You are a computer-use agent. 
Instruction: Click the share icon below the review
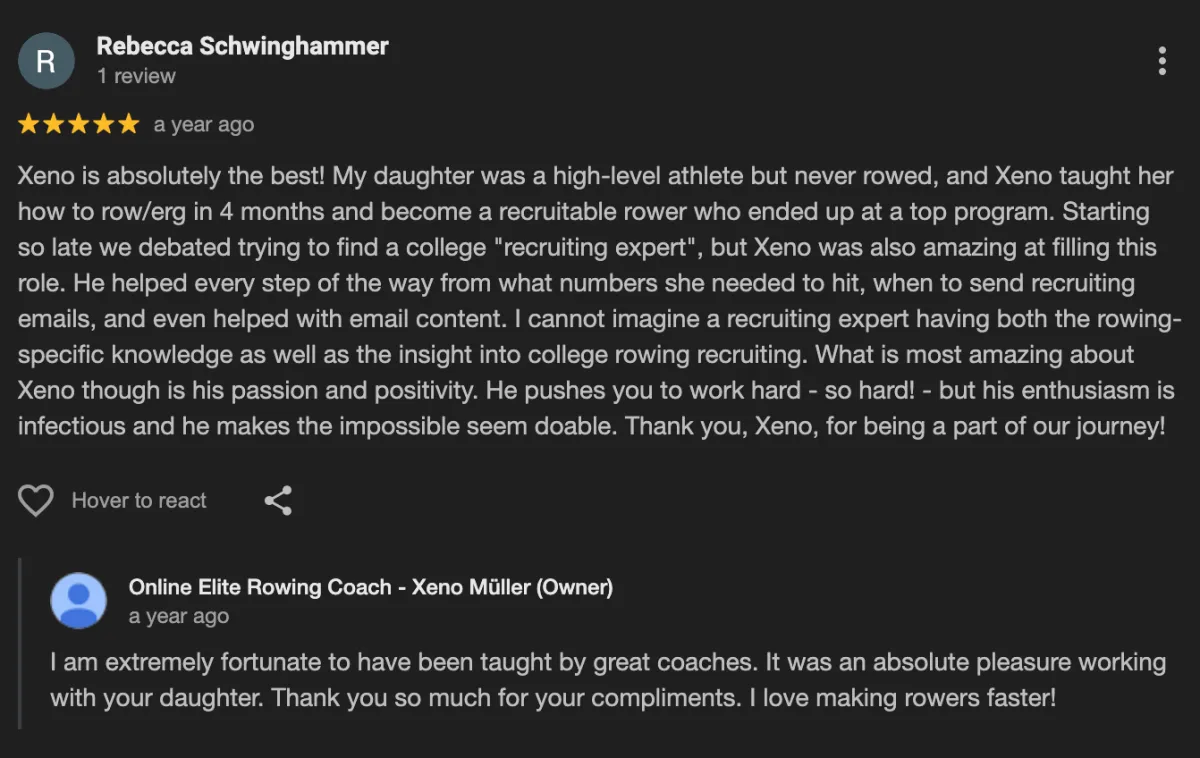[x=278, y=501]
